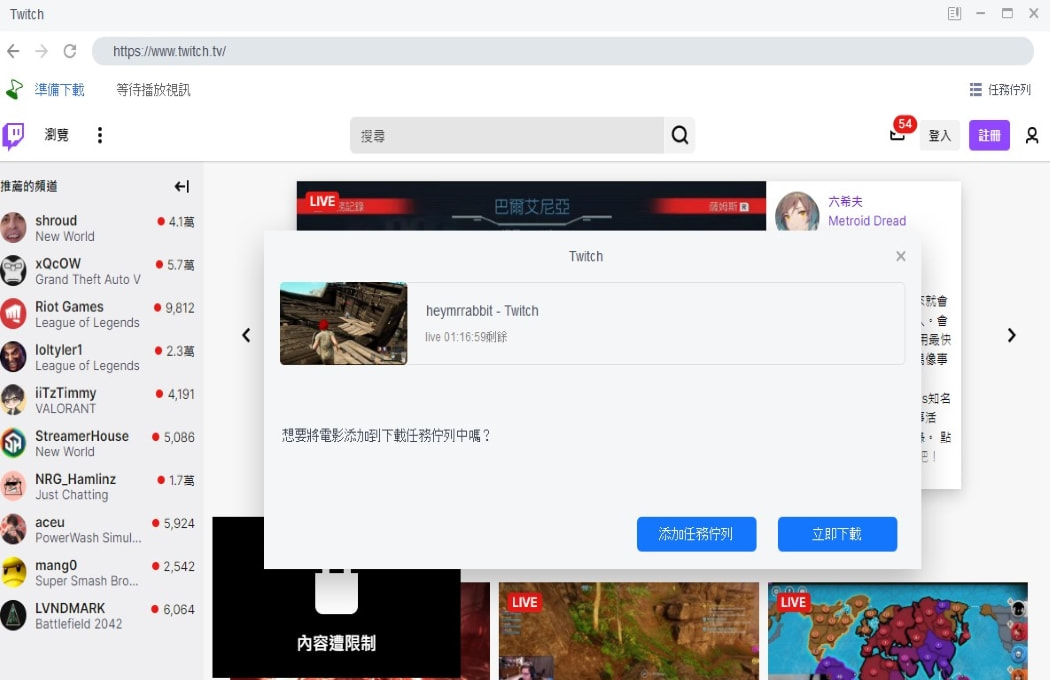
Task: Minimize the Twitch window
Action: [x=980, y=13]
